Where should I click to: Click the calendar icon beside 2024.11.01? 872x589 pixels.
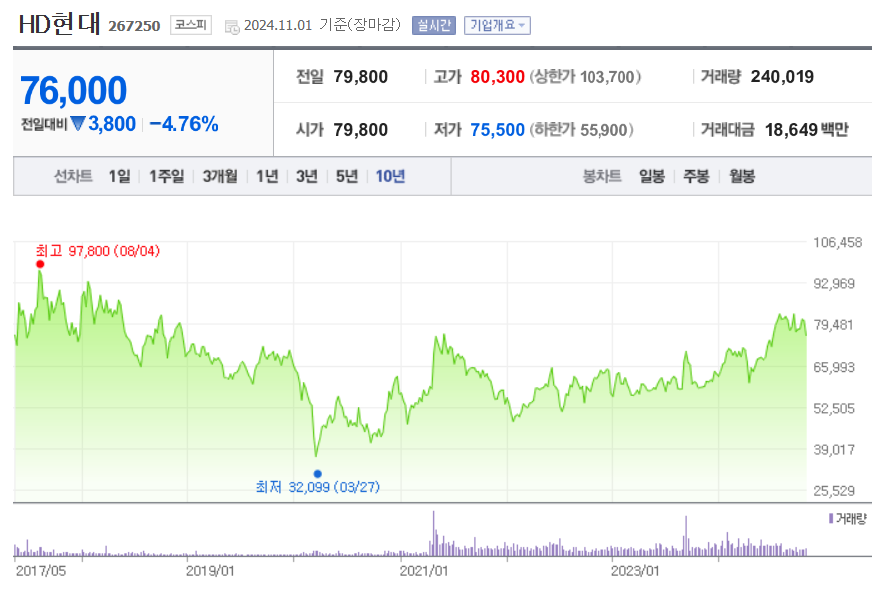(232, 27)
